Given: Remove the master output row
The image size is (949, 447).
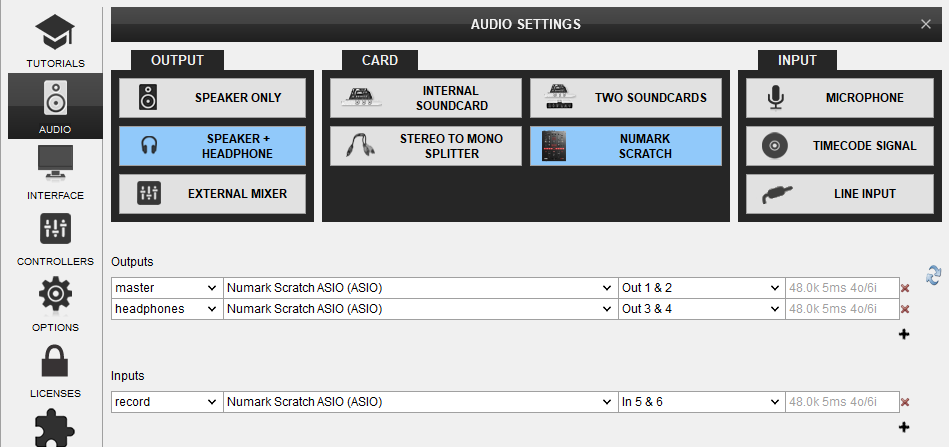Looking at the screenshot, I should click(x=905, y=288).
